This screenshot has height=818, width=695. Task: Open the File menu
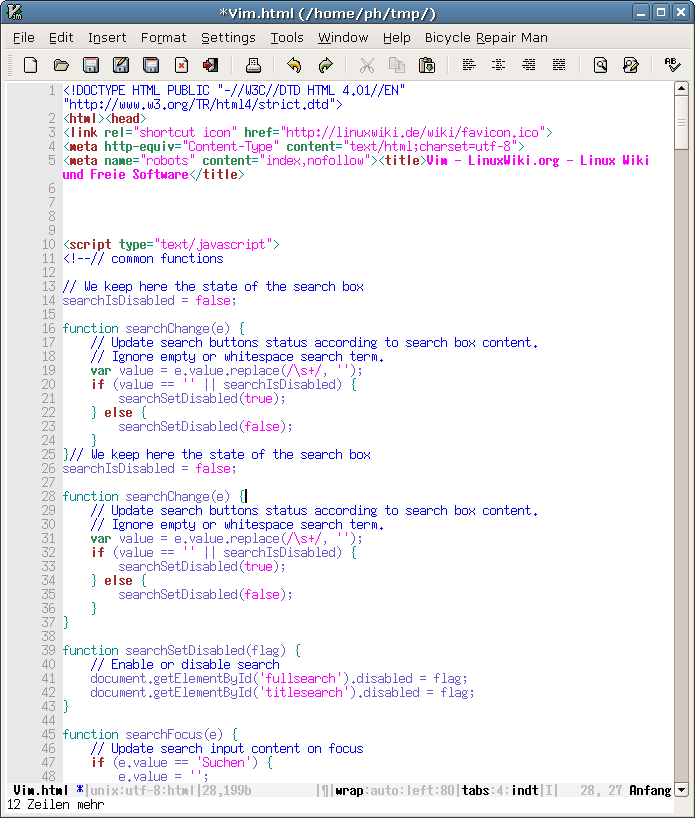pyautogui.click(x=24, y=38)
